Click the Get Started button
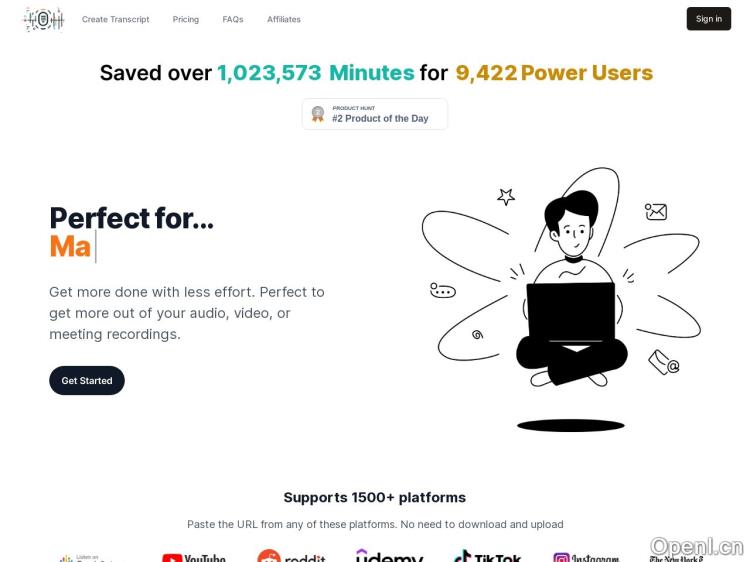 pos(87,381)
